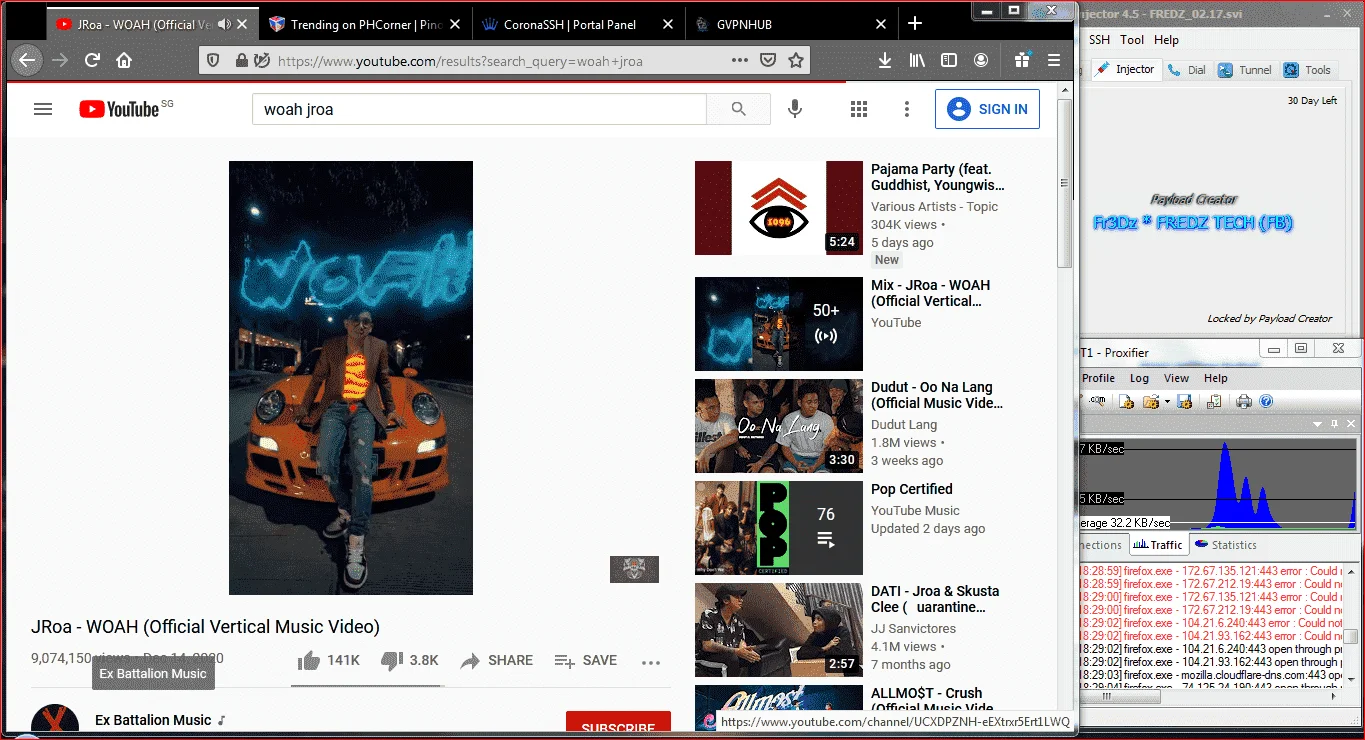1365x740 pixels.
Task: Bookmark this page with the star
Action: click(796, 61)
